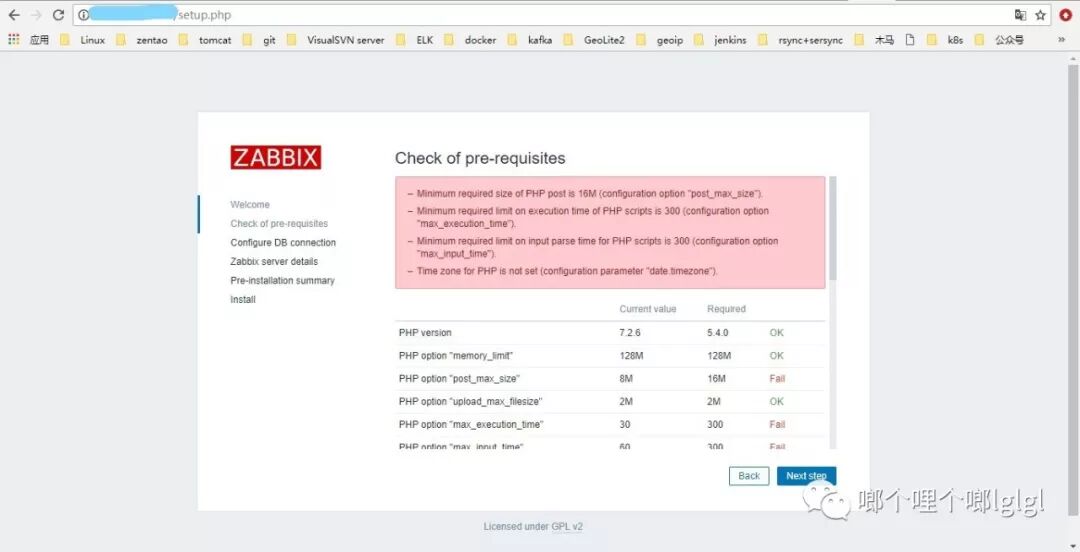Click the Current value column header

pos(647,309)
